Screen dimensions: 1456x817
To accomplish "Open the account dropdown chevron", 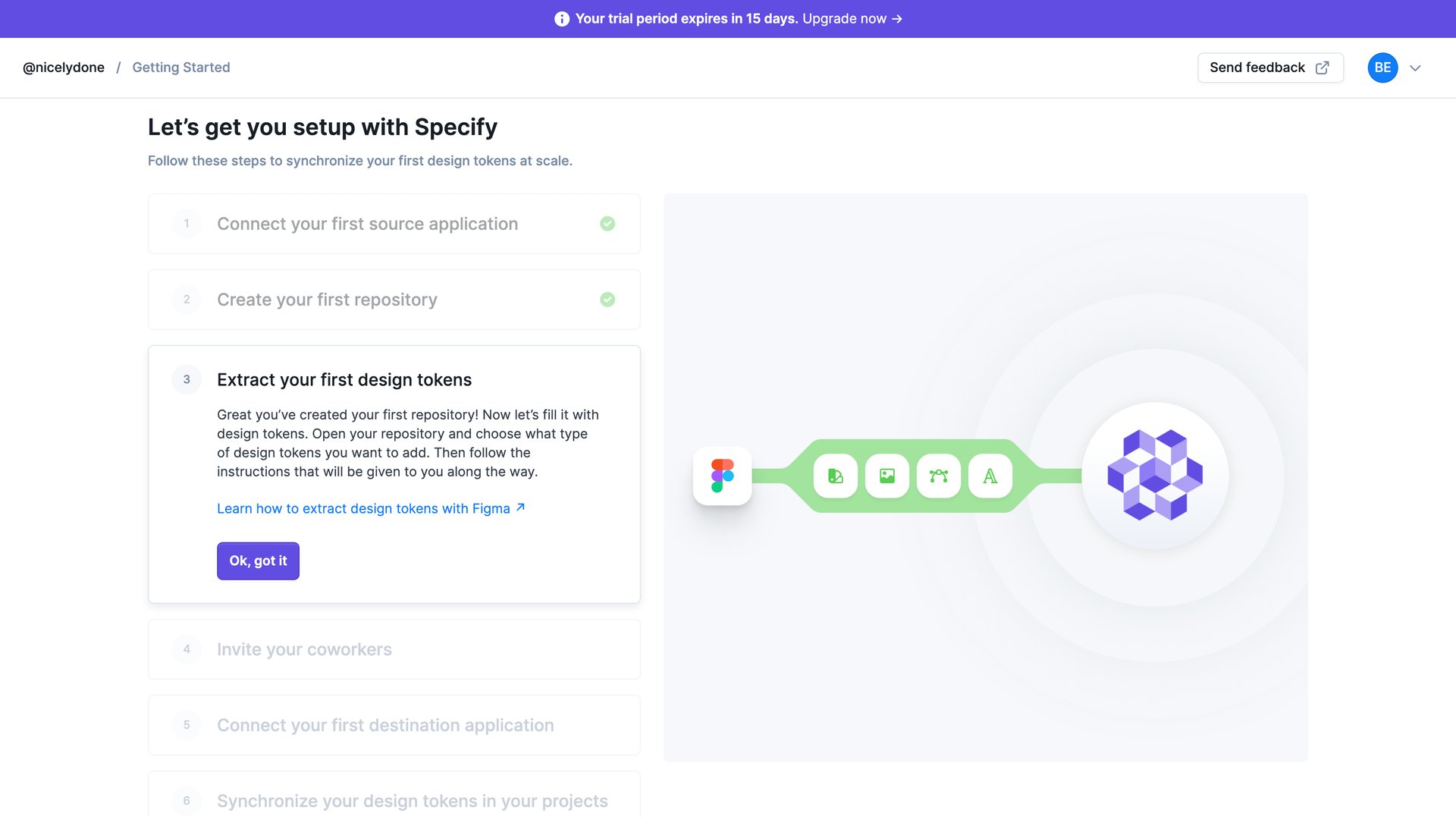I will (1415, 68).
